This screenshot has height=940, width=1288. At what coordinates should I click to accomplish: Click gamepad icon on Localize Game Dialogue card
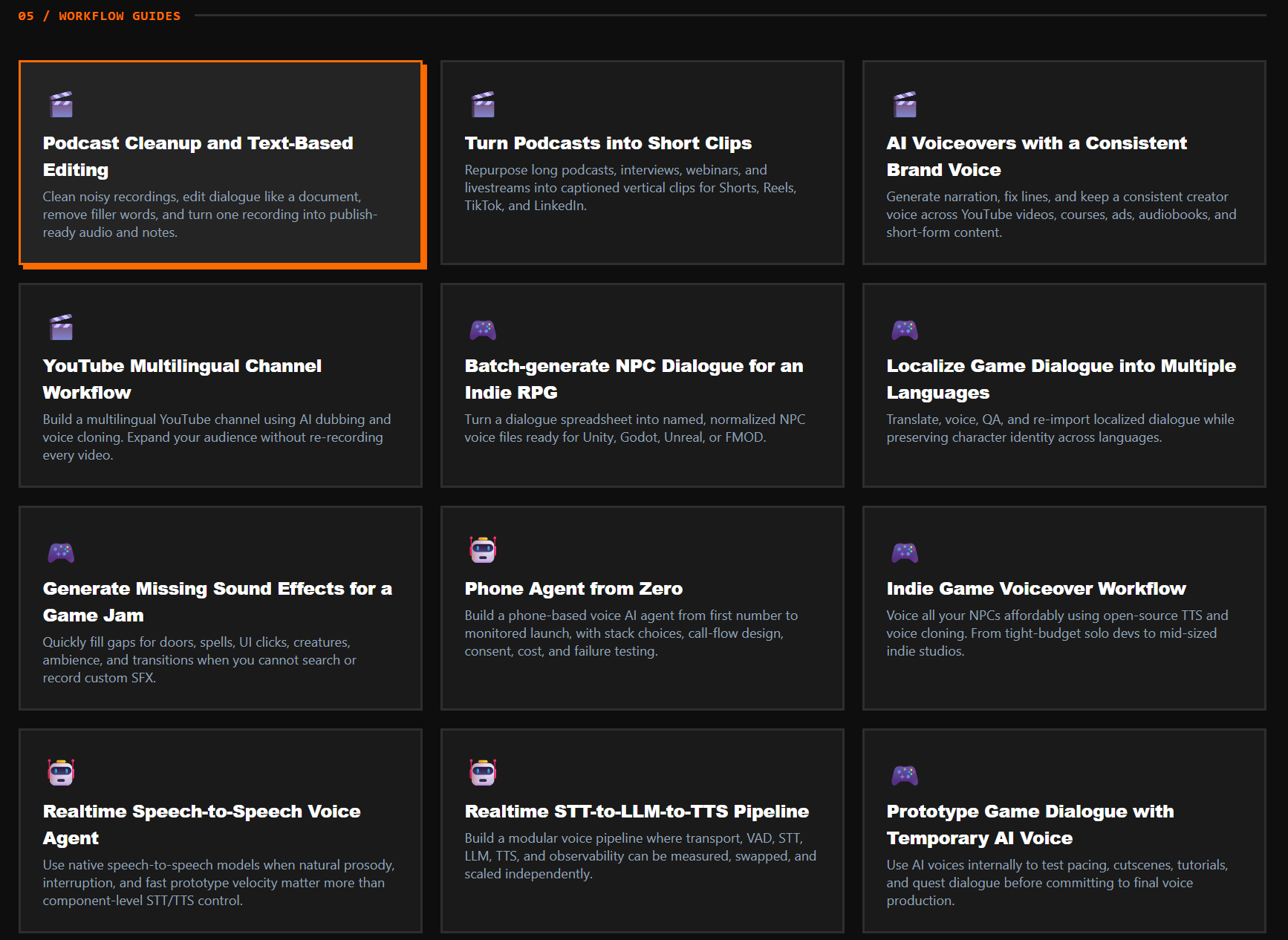coord(905,330)
